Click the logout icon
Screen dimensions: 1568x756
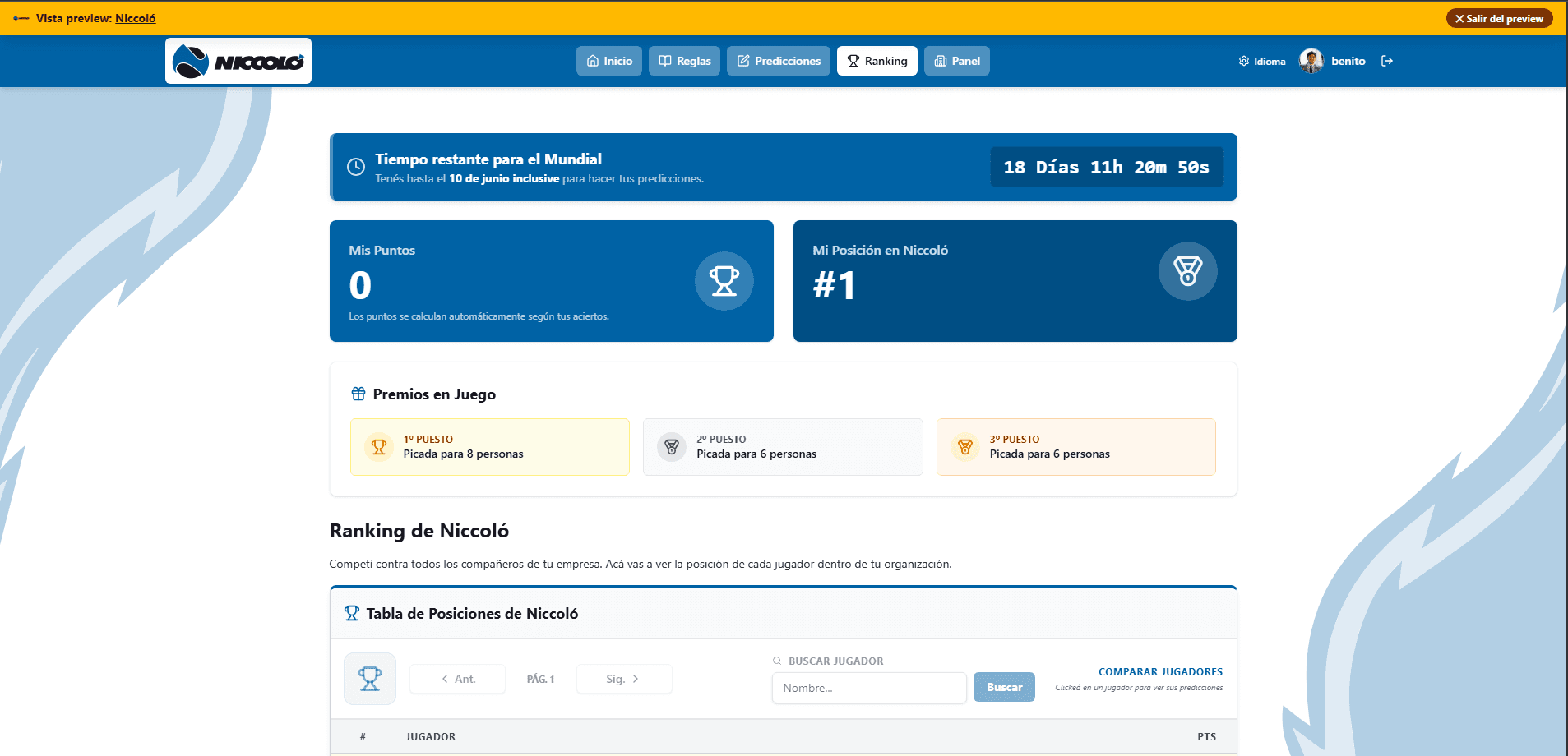(x=1387, y=61)
